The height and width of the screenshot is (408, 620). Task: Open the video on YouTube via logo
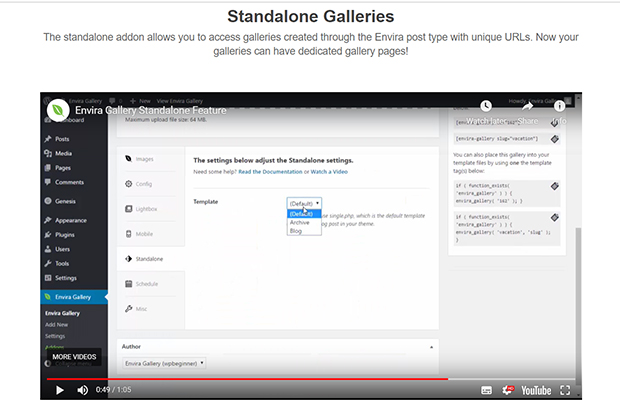coord(536,391)
